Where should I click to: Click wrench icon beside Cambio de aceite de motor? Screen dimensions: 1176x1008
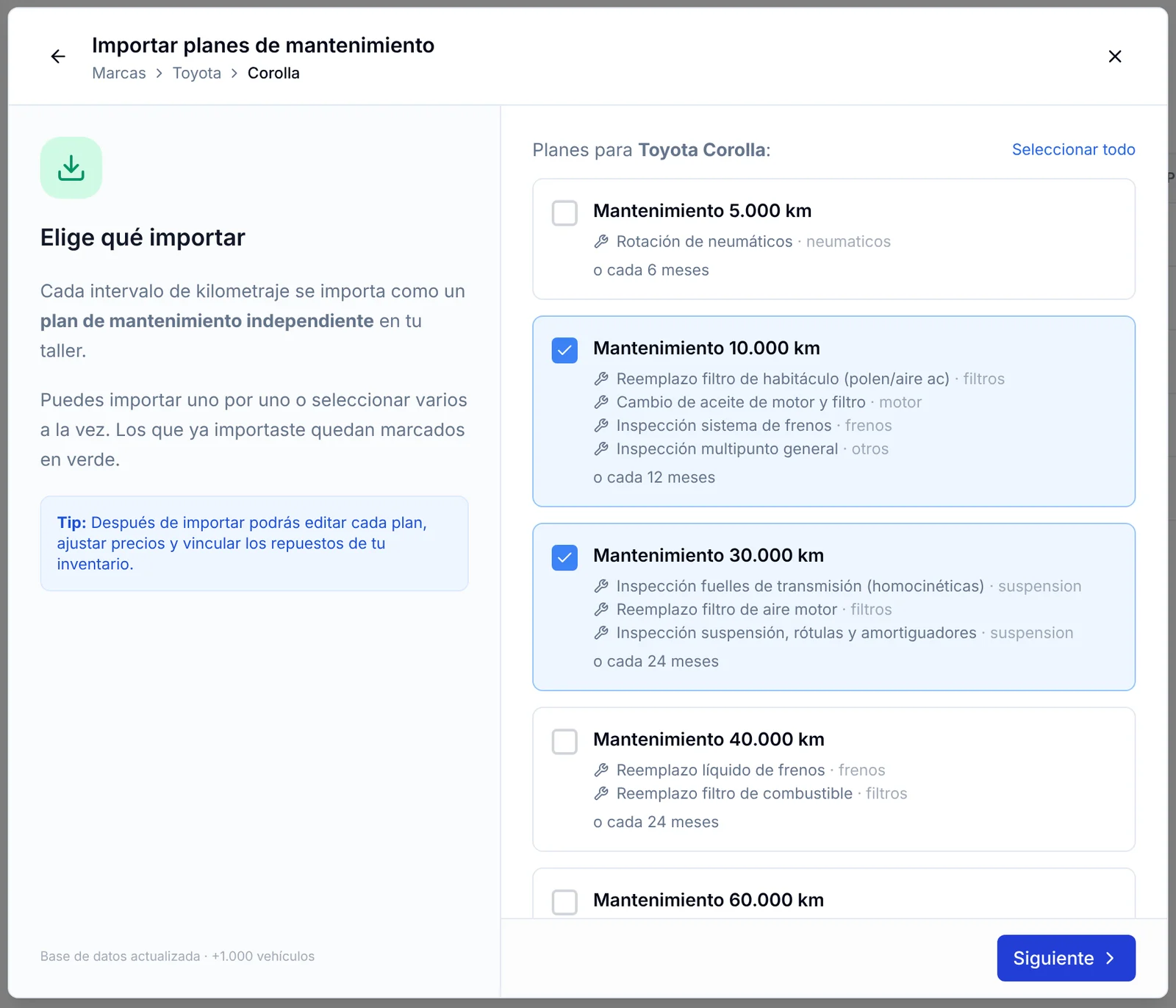[x=601, y=402]
